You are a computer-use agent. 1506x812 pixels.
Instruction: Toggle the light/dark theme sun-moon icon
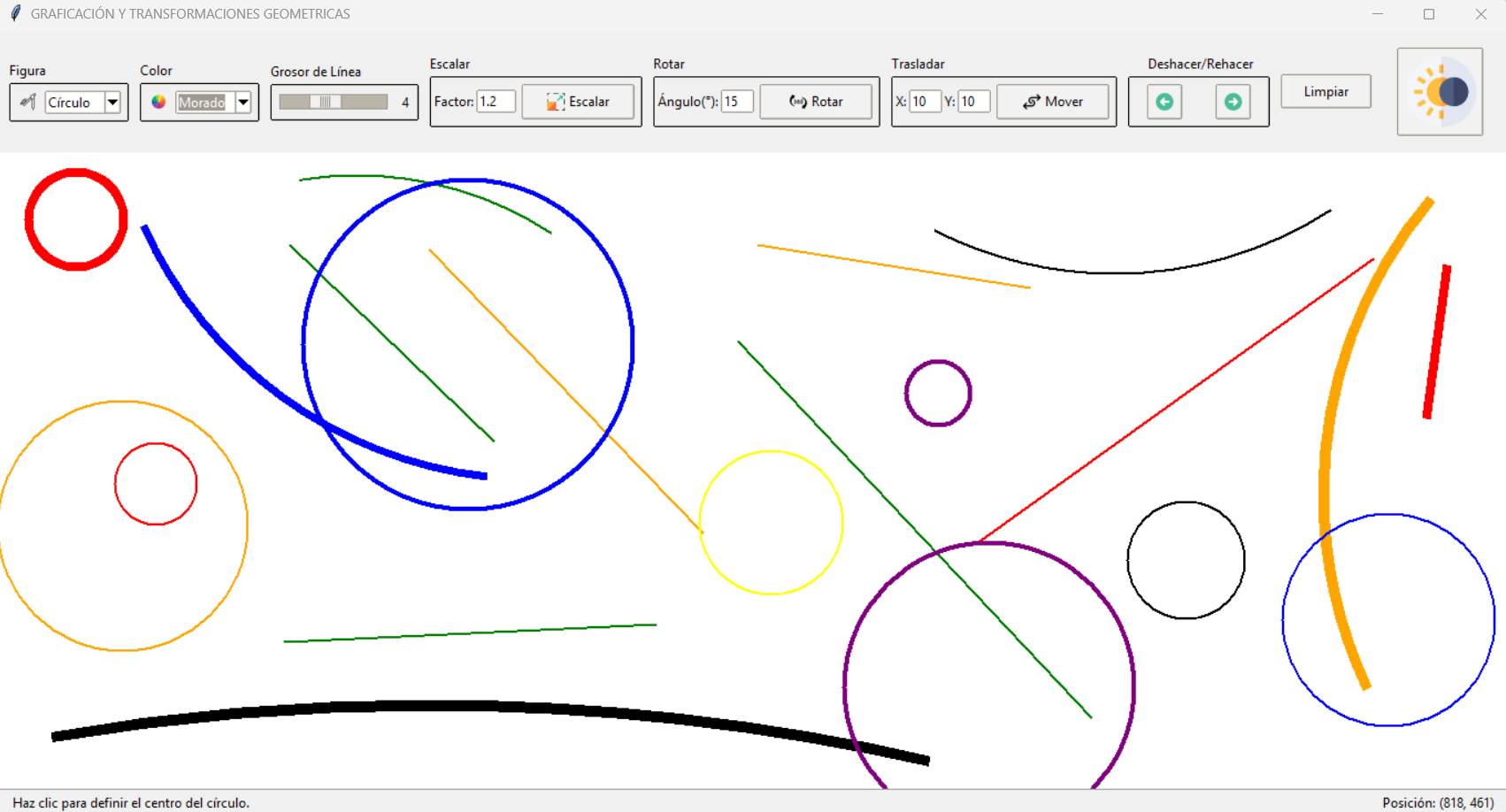1441,92
